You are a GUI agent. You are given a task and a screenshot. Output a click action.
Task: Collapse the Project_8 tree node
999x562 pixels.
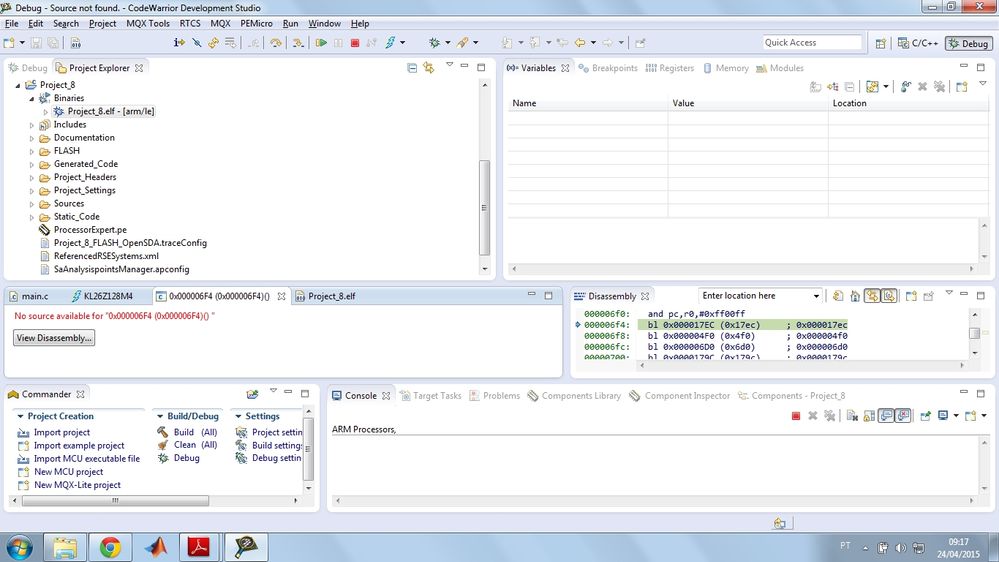point(18,85)
